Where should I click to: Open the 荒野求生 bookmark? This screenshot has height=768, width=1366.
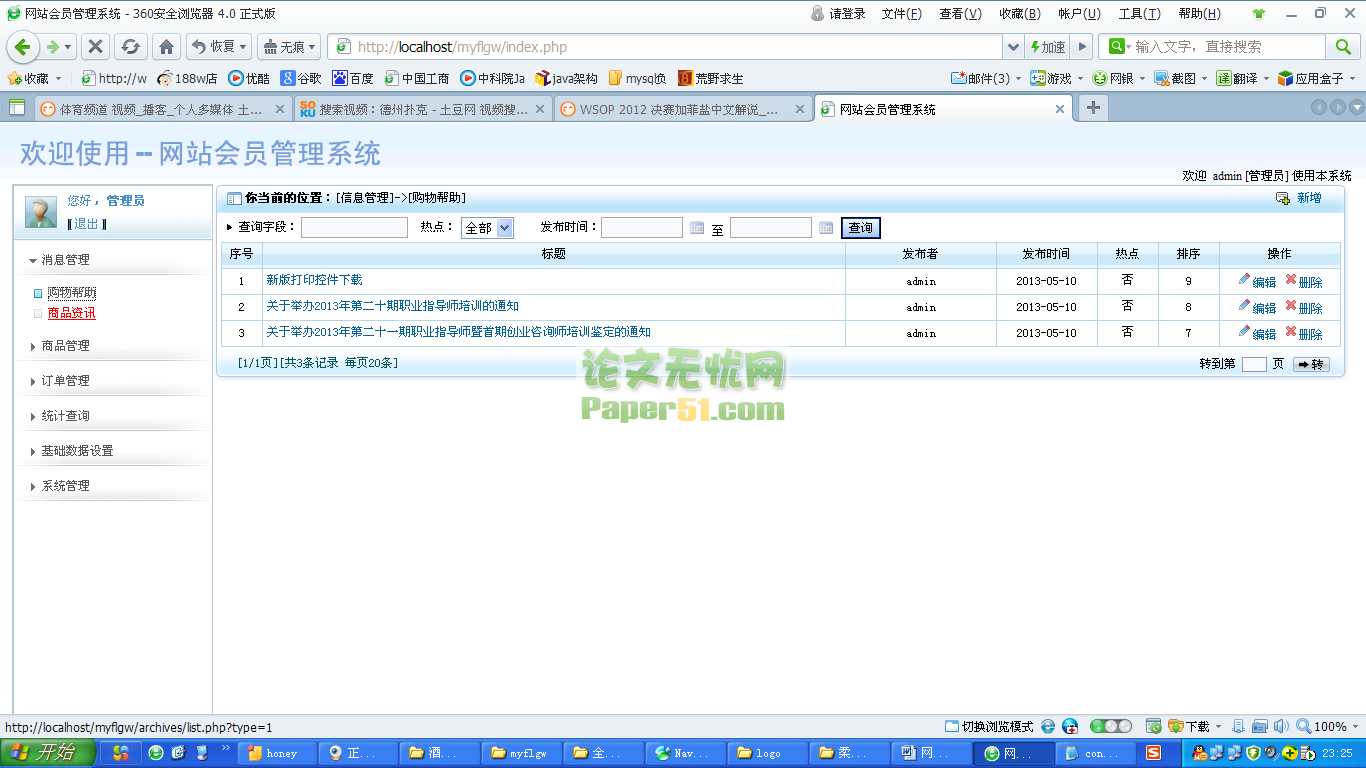coord(711,78)
